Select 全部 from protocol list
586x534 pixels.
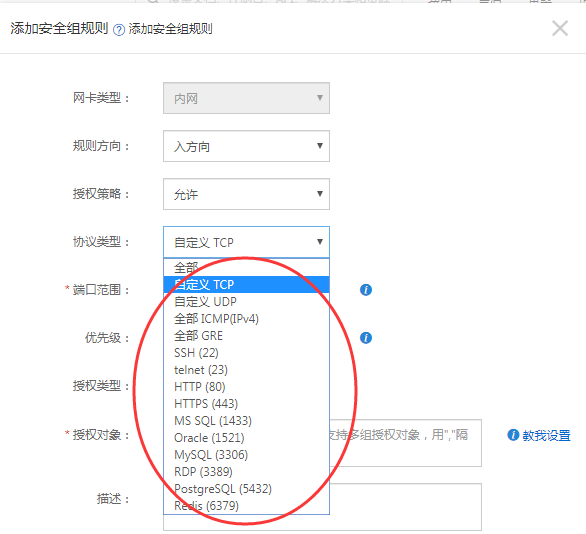point(246,268)
